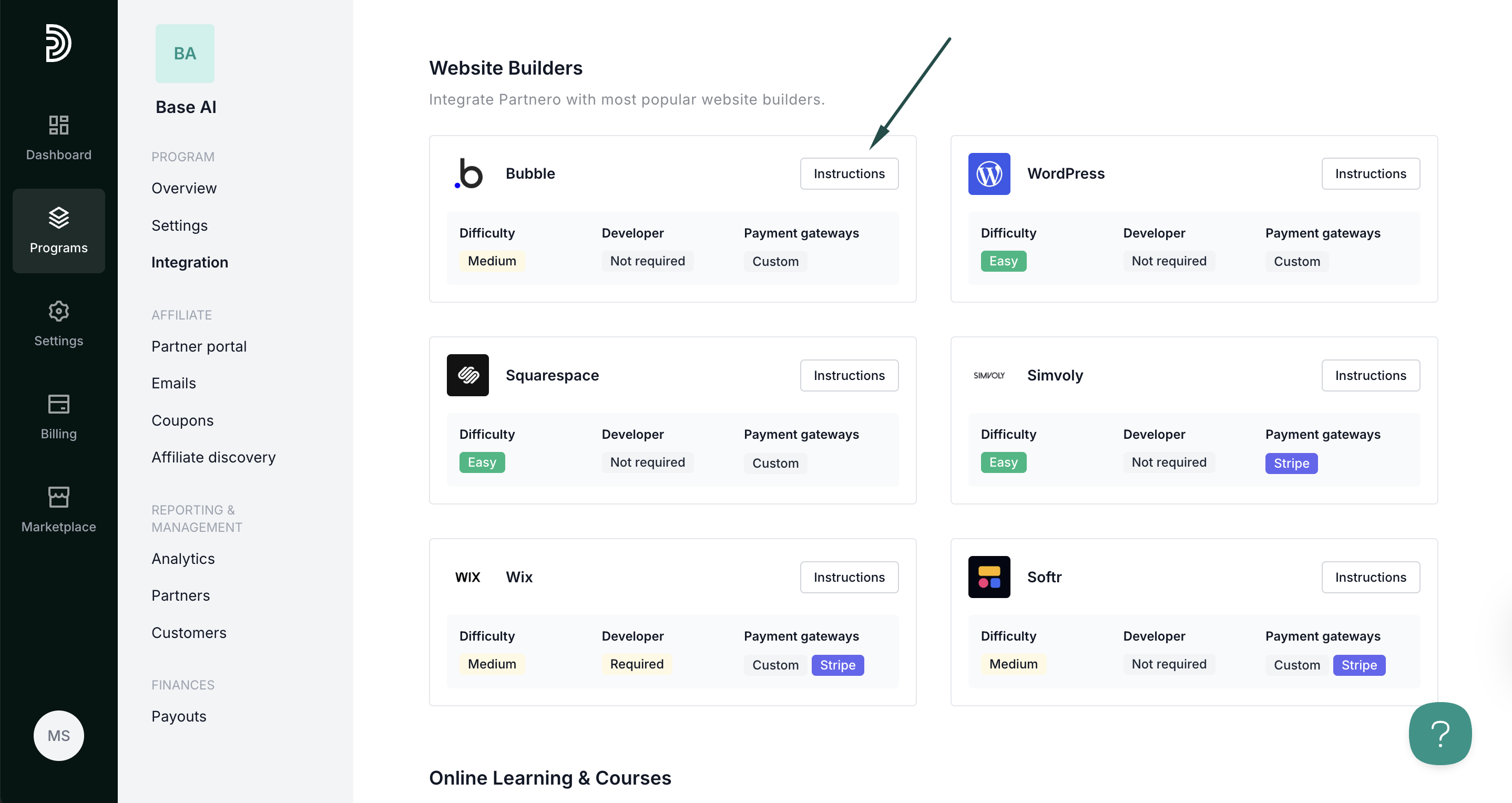
Task: Click the MS user avatar
Action: coord(59,736)
